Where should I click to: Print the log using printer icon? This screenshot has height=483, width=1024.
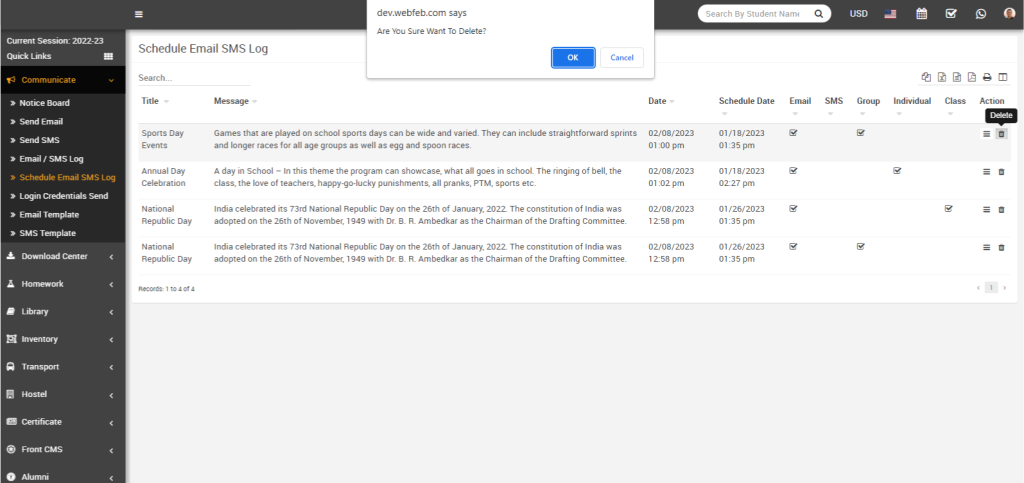987,77
